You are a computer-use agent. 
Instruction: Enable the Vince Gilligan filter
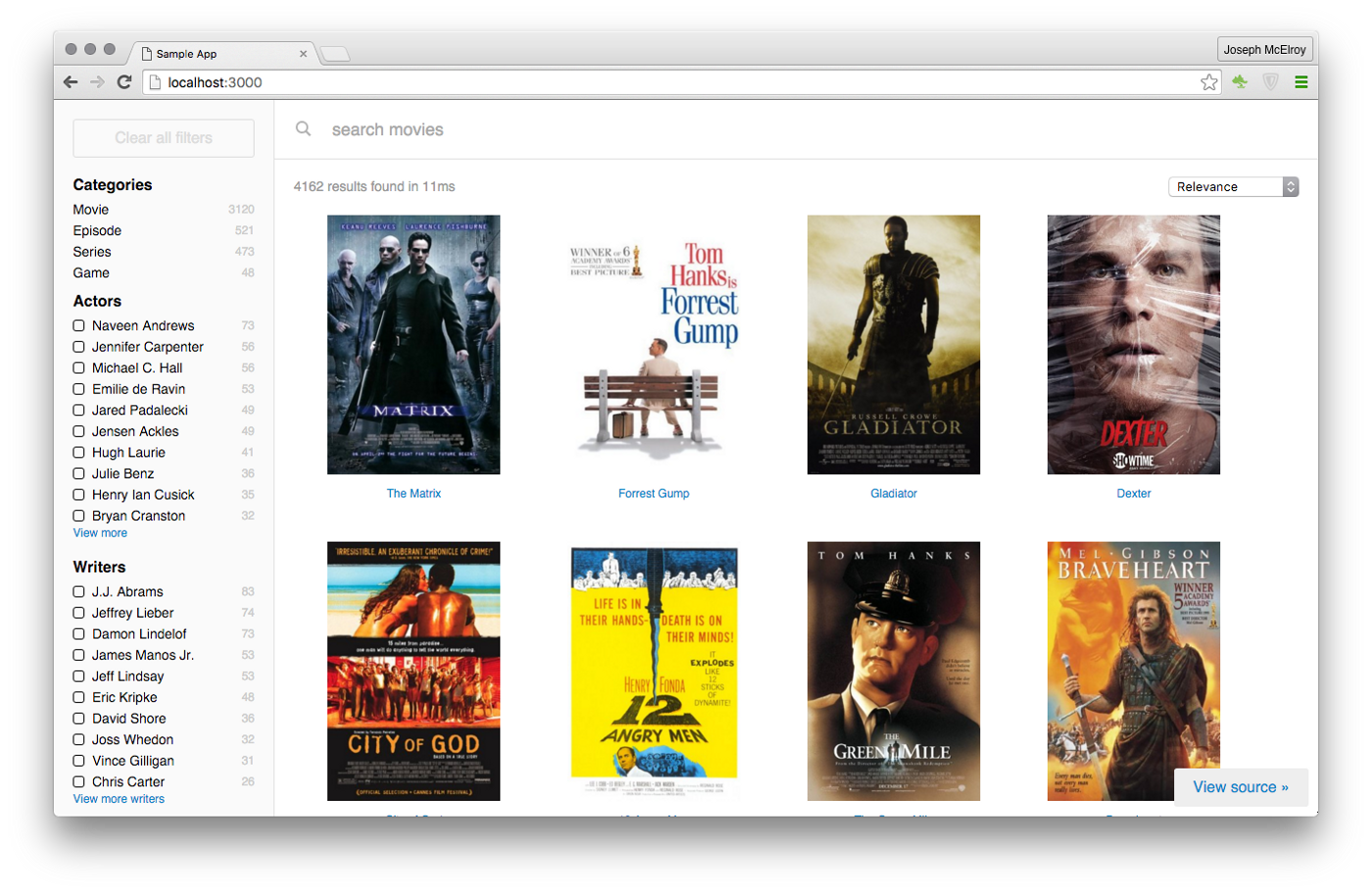click(79, 761)
